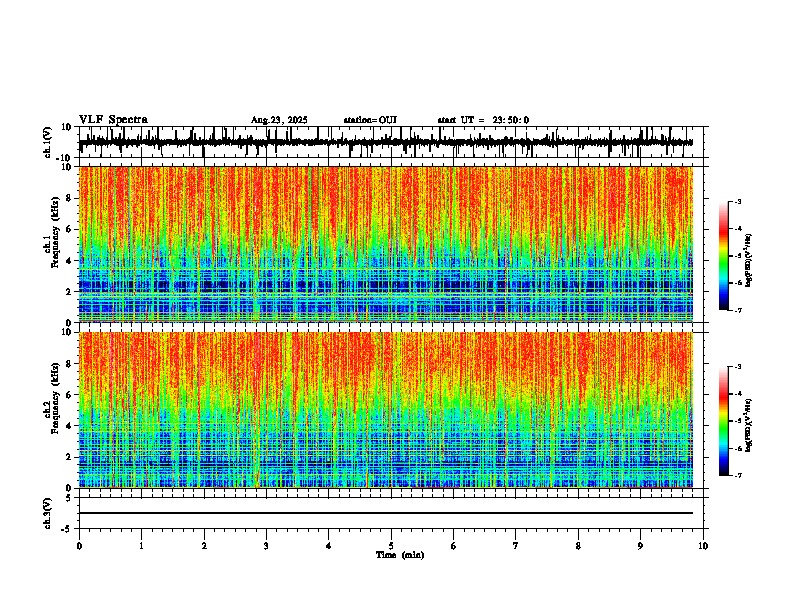Click the '-7' label on ch.1 color scale
This screenshot has width=792, height=612.
pos(738,310)
